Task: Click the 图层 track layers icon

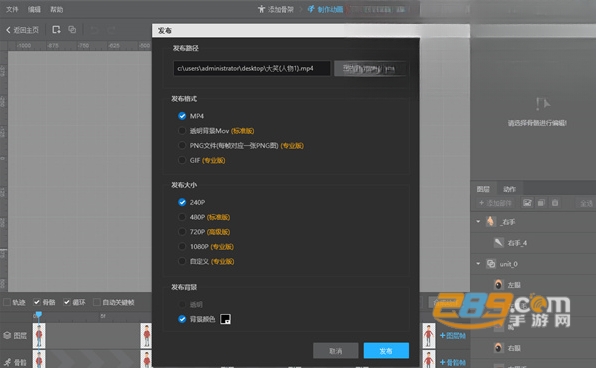Action: tap(7, 335)
